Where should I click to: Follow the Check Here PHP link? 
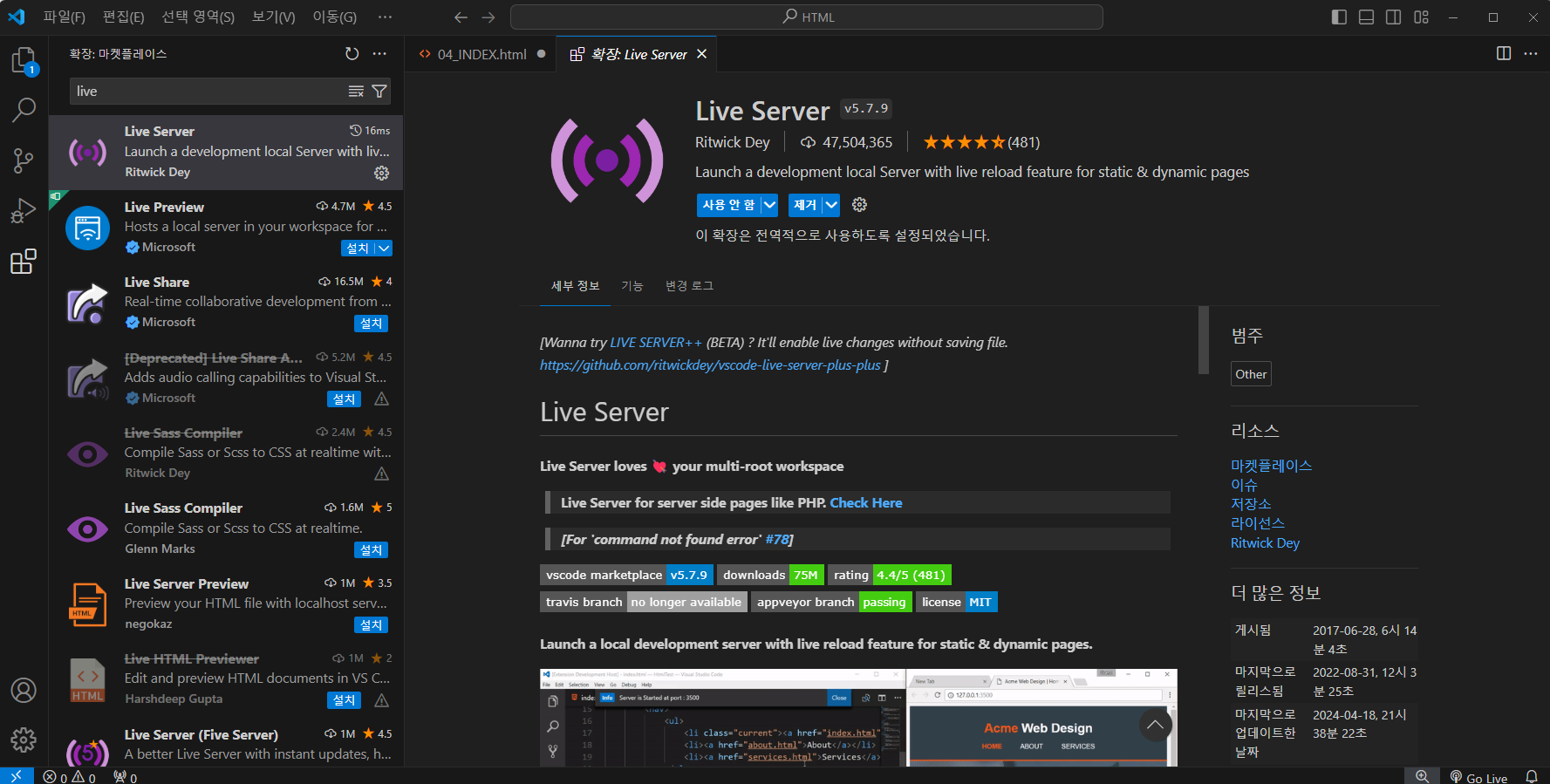tap(866, 503)
